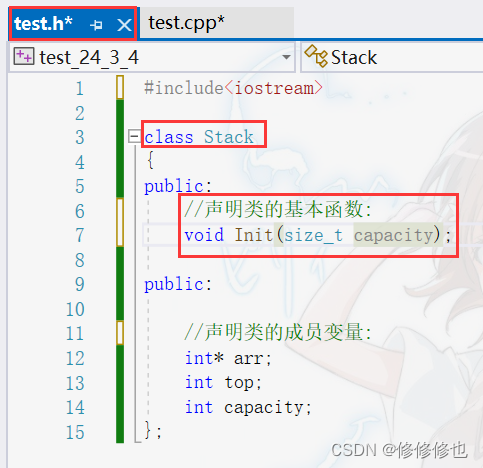This screenshot has width=483, height=468.
Task: Click the C++ project icon beside test_24_3_4
Action: pyautogui.click(x=24, y=56)
